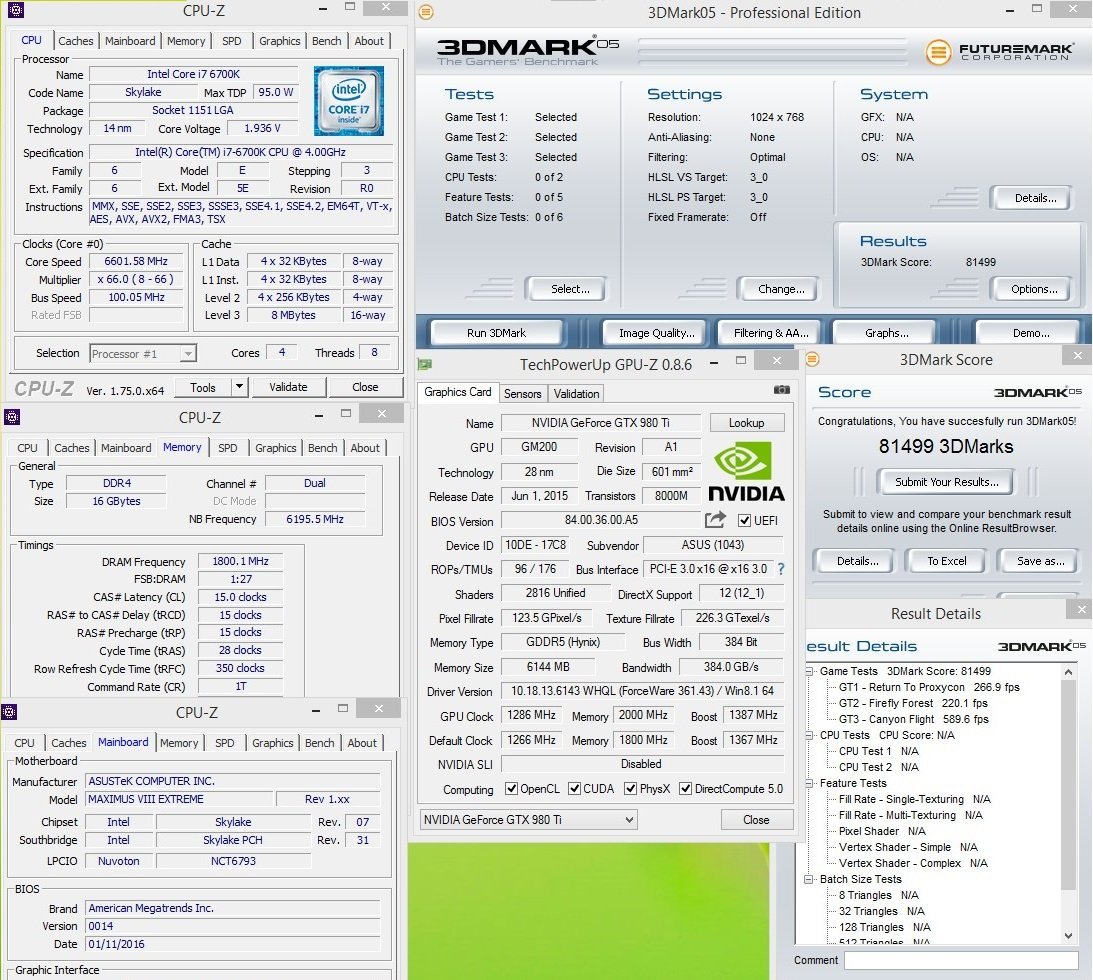Toggle the OpenCL checkbox

click(512, 788)
